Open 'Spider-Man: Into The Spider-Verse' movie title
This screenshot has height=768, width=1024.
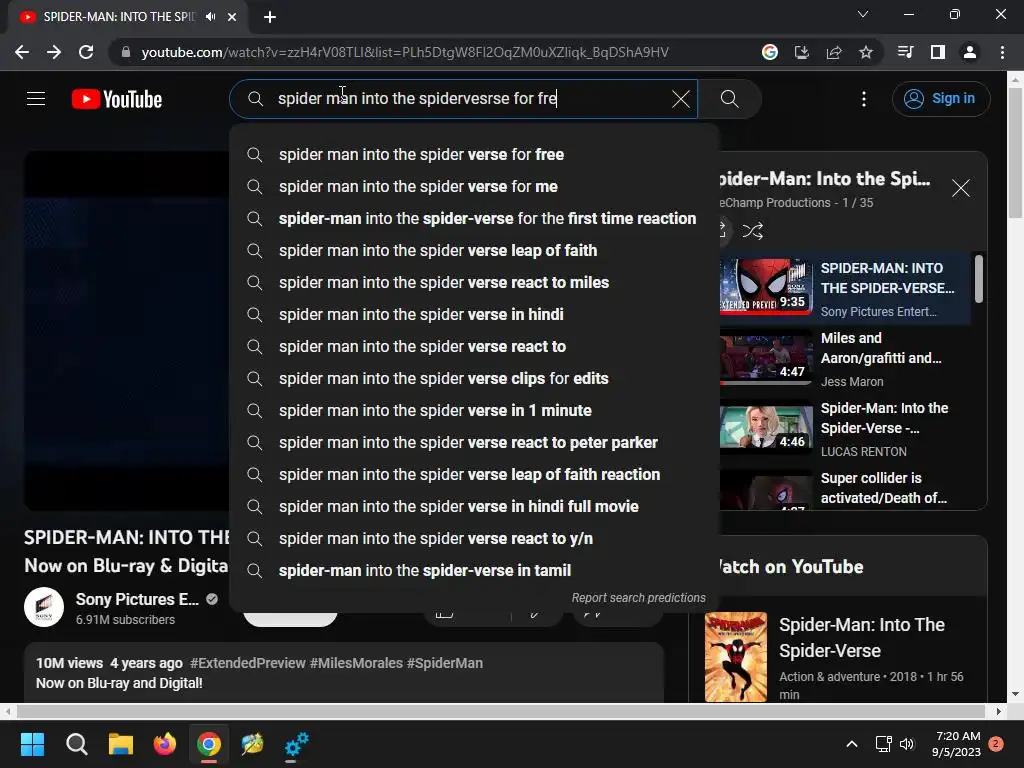[861, 637]
